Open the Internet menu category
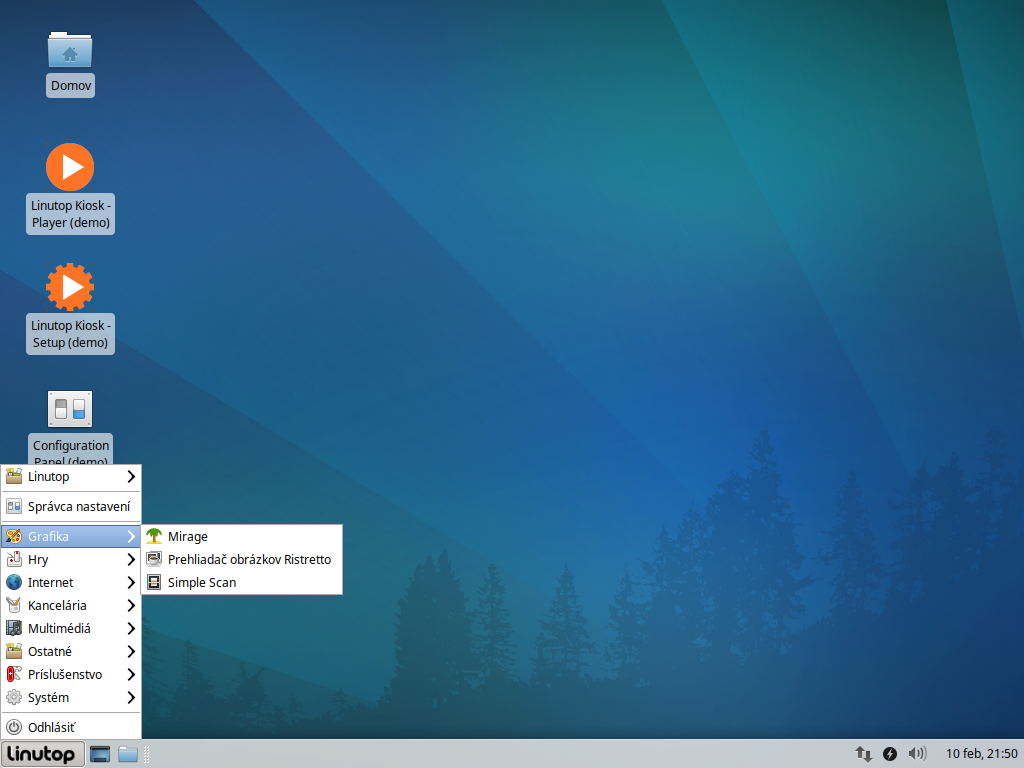This screenshot has width=1024, height=768. [x=71, y=582]
